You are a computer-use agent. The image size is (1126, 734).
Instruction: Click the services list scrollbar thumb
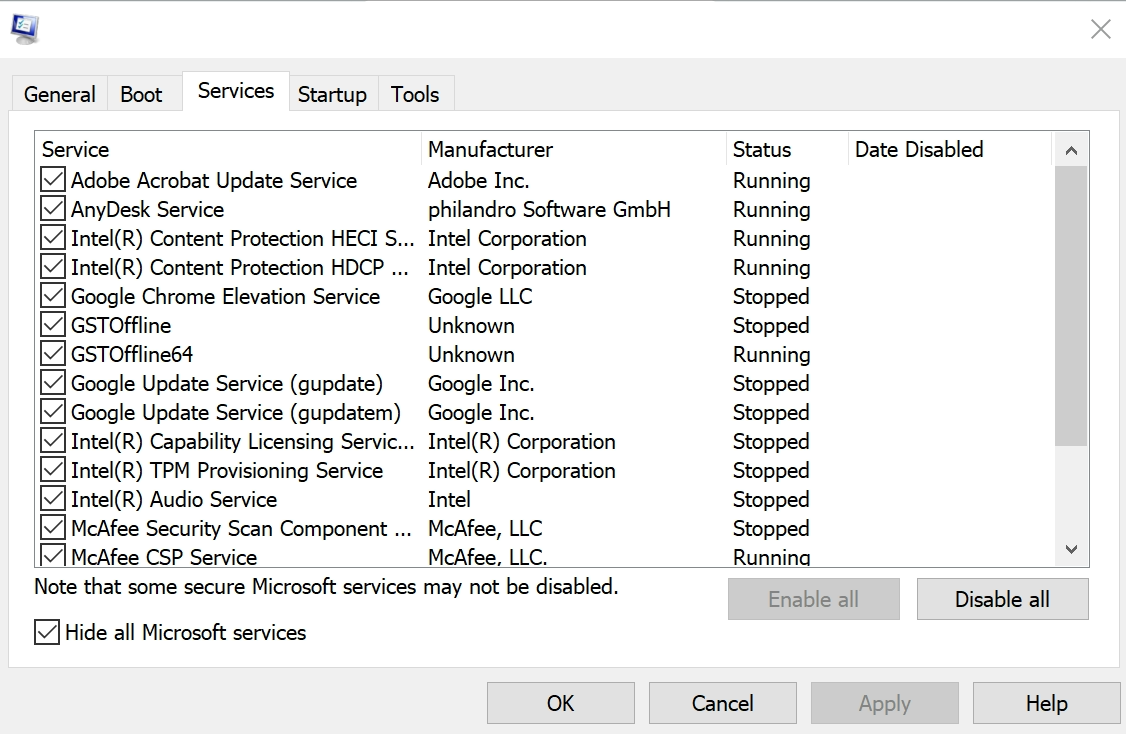click(x=1071, y=306)
